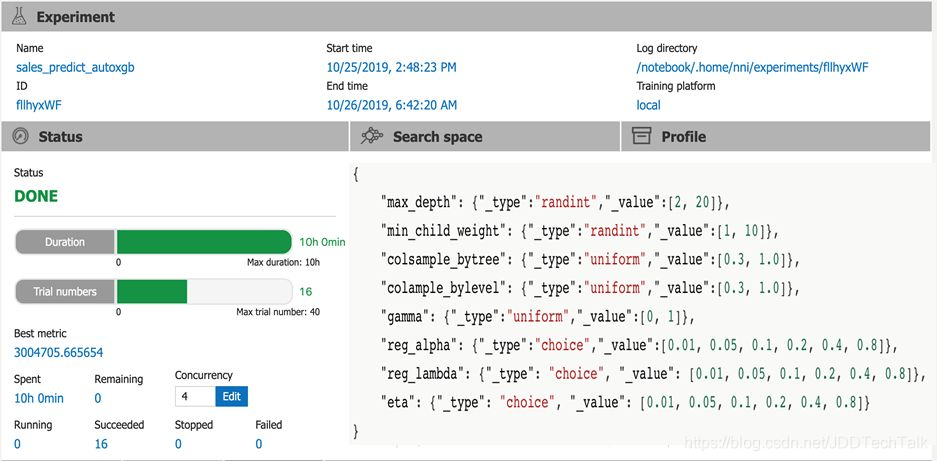Click the "reg_lambda" JSON line
This screenshot has width=937, height=461.
[653, 374]
